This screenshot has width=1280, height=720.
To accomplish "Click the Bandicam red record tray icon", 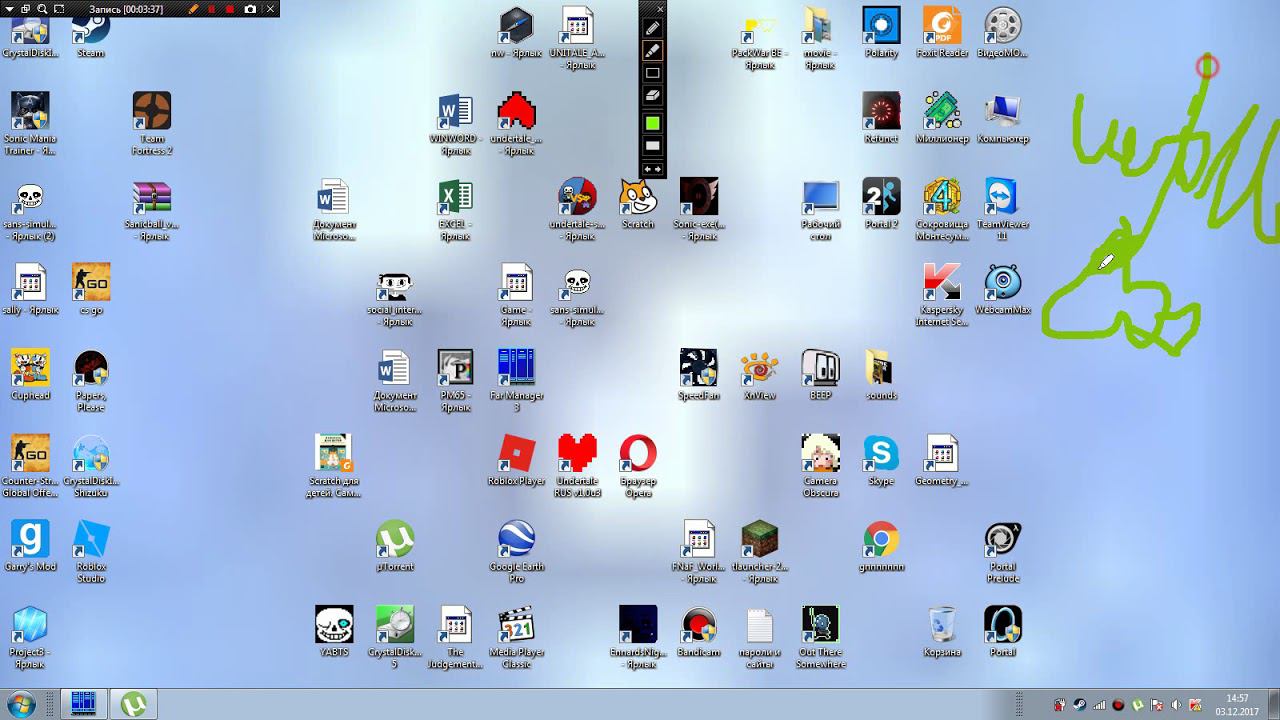I will click(x=1118, y=705).
